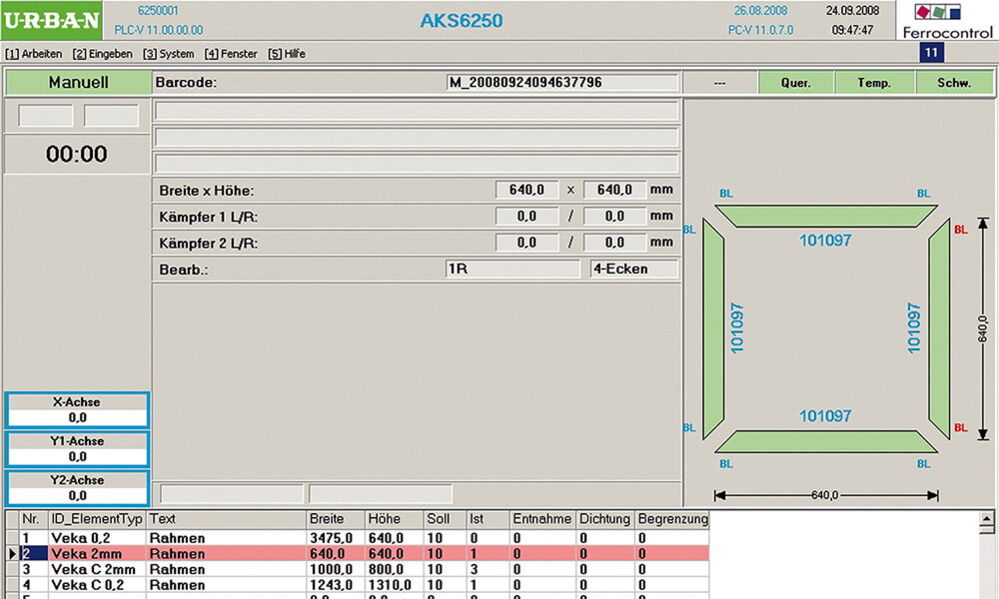Viewport: 999px width, 599px height.
Task: Toggle the Schw. status button
Action: pyautogui.click(x=953, y=83)
